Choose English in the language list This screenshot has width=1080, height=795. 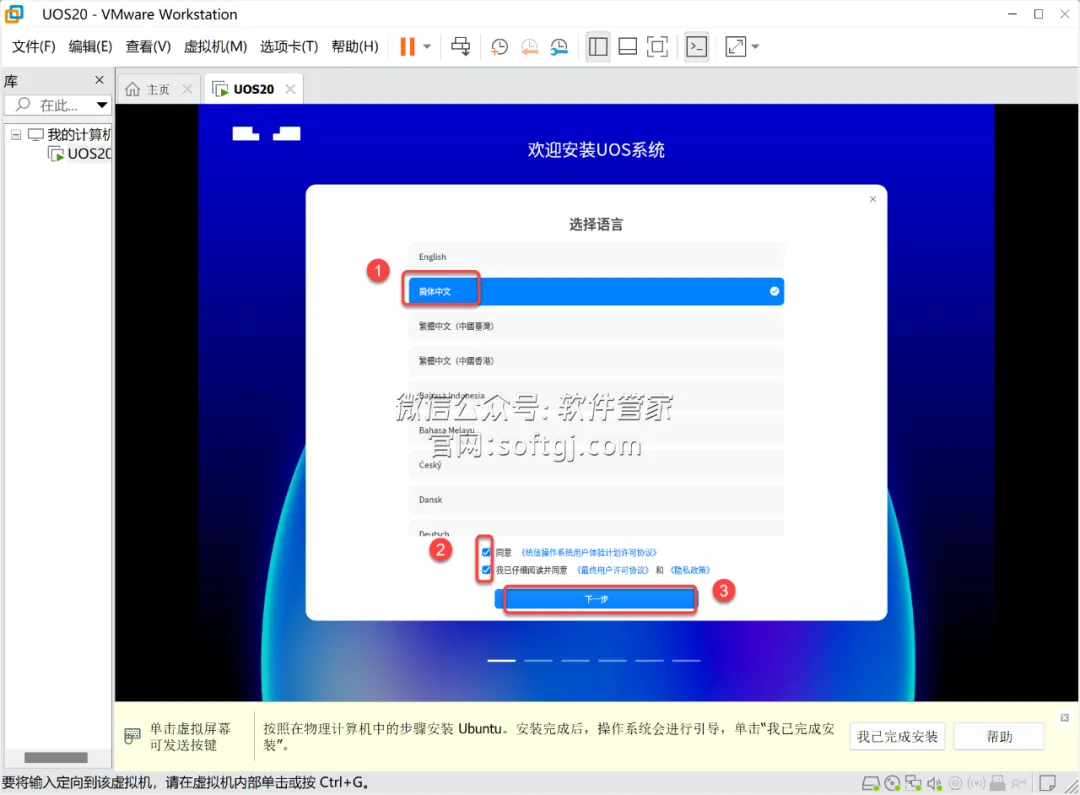(596, 257)
